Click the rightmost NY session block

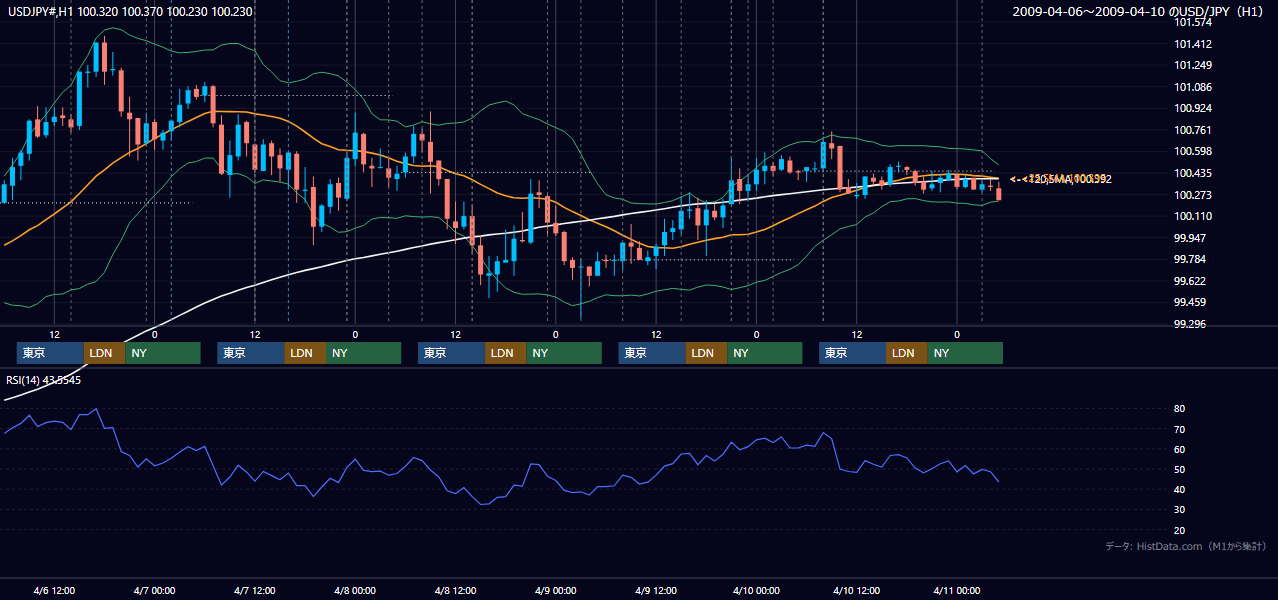965,353
